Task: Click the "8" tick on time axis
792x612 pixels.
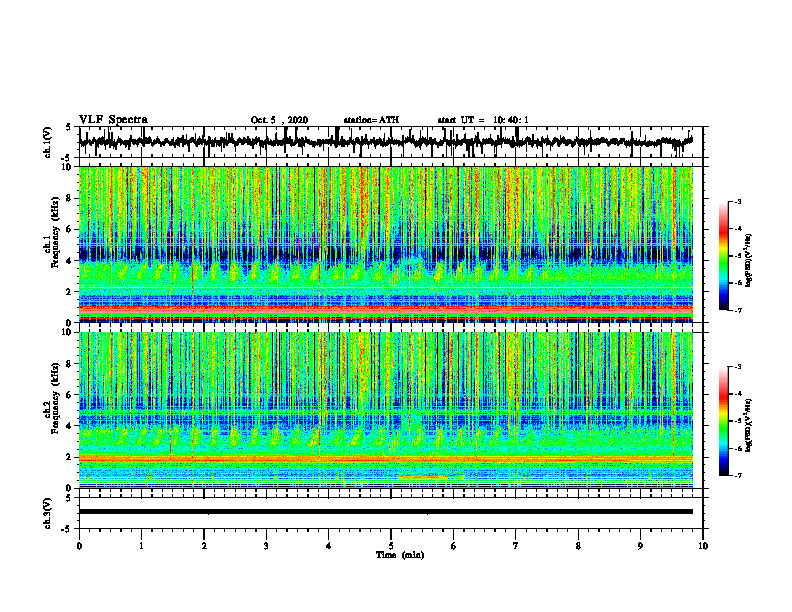Action: point(578,546)
